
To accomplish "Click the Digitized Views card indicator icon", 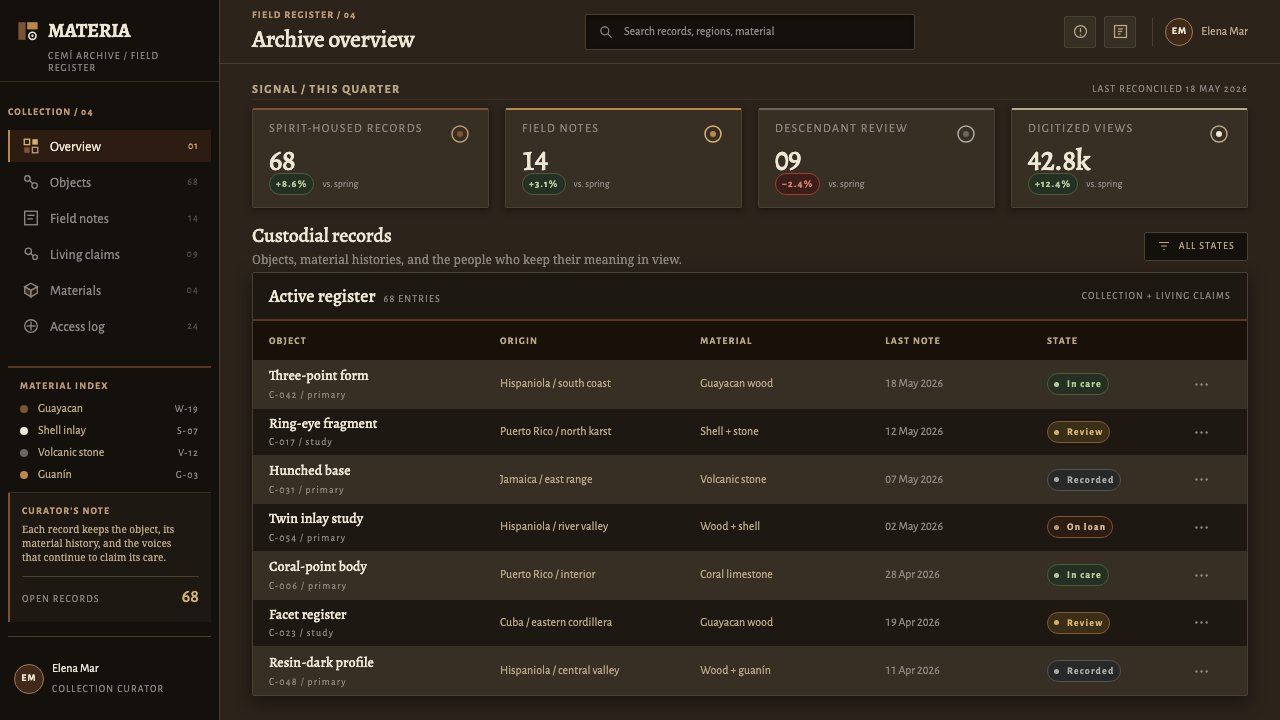I will pyautogui.click(x=1219, y=134).
